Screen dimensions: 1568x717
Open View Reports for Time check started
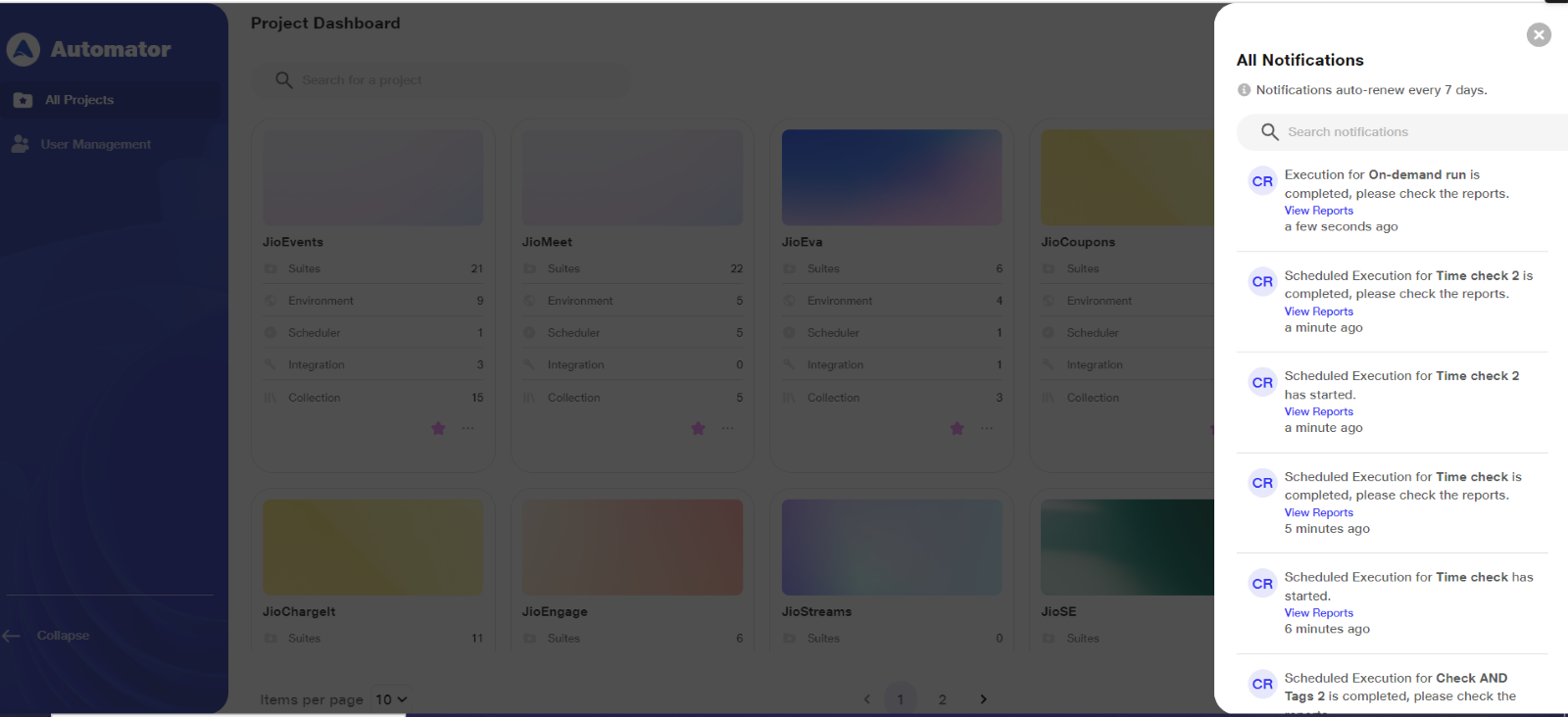coord(1318,613)
